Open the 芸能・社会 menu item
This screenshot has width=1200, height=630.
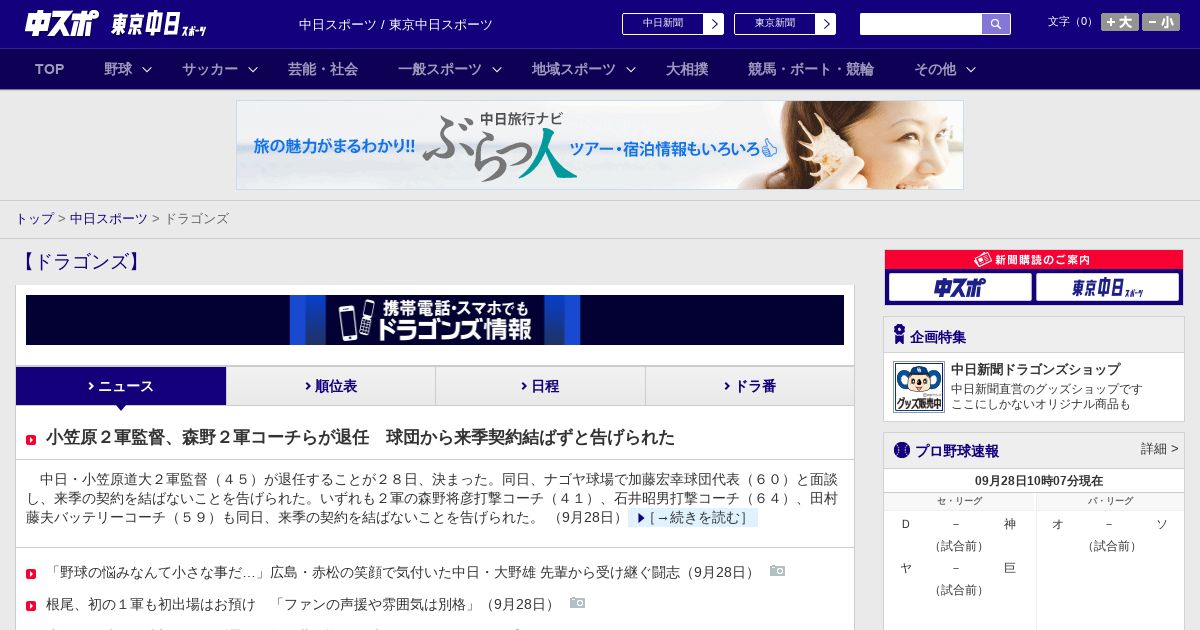[x=323, y=69]
